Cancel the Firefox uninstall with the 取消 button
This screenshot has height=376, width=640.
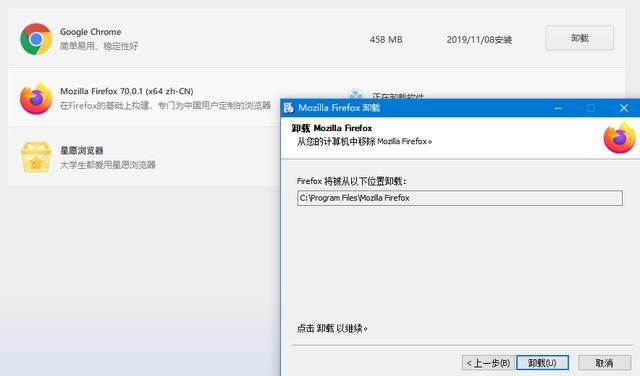click(604, 363)
